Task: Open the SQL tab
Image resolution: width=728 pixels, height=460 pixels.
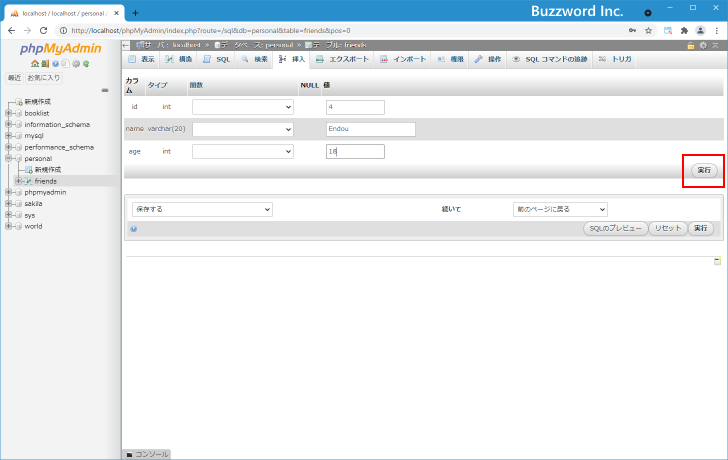Action: pos(217,59)
